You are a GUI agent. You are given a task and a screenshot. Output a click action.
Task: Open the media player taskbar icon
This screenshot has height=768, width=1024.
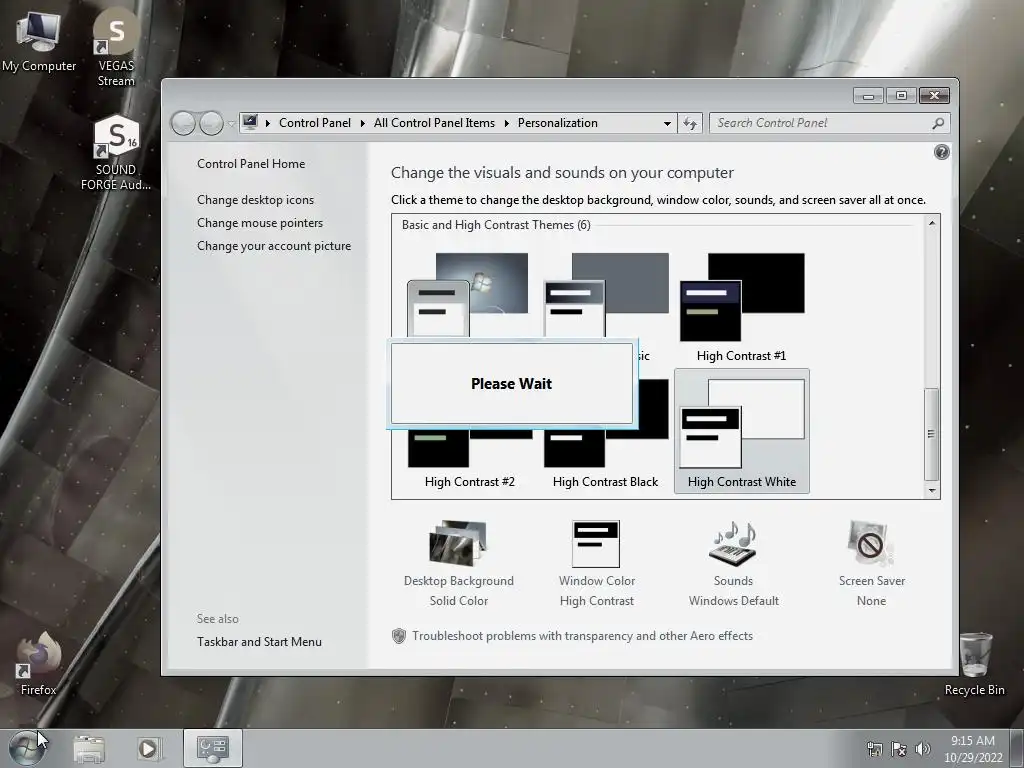point(149,748)
